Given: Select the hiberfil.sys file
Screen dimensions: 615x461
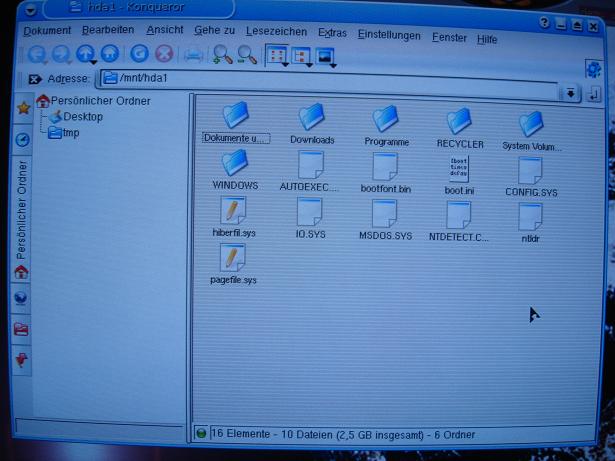Looking at the screenshot, I should [234, 217].
